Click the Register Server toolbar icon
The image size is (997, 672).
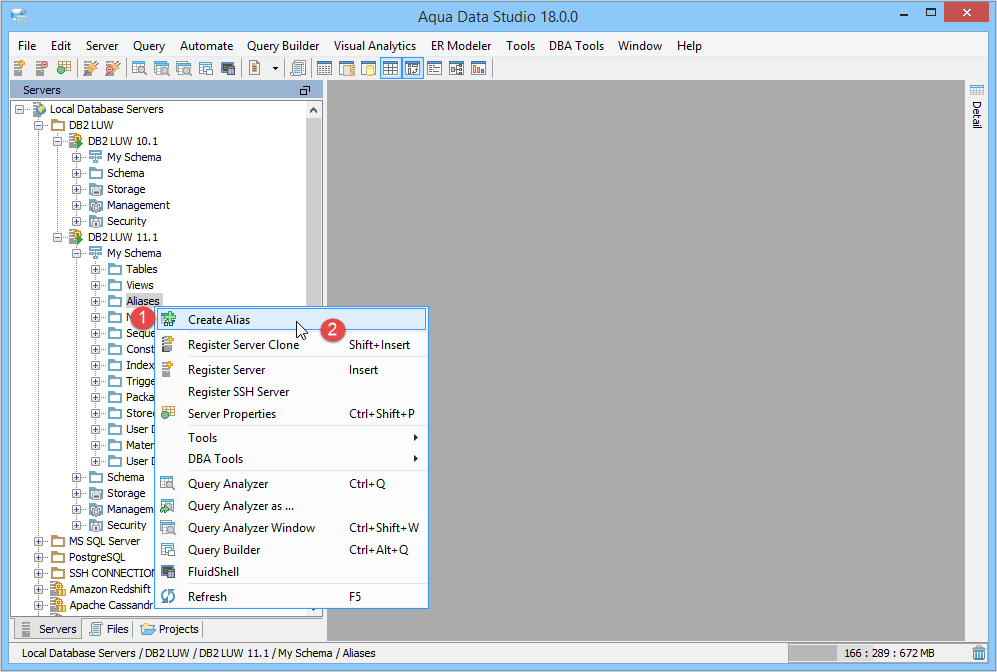20,68
